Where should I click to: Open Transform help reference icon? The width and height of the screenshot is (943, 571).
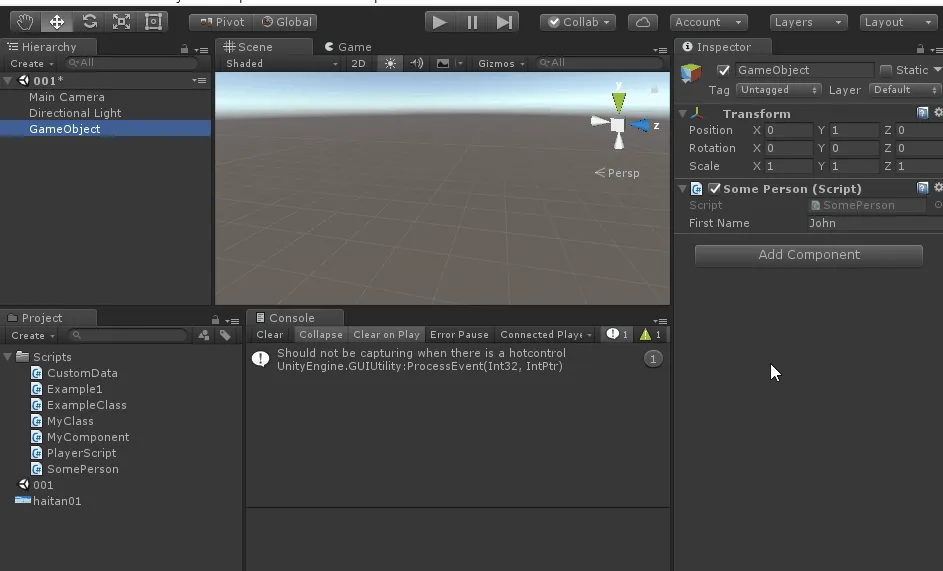[922, 113]
